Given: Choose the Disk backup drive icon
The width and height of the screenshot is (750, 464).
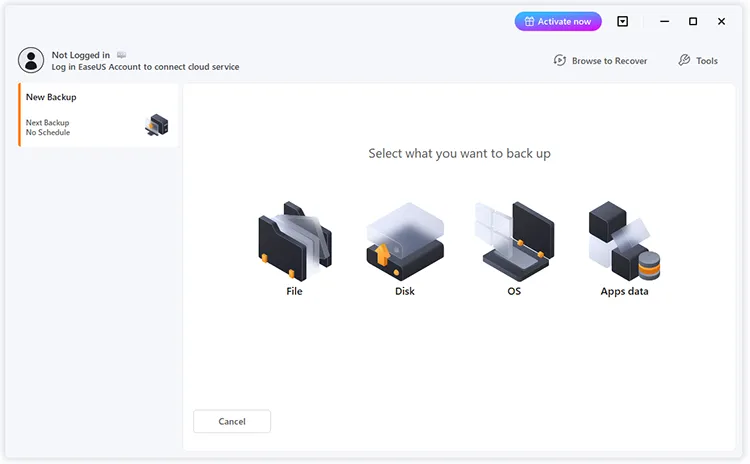Looking at the screenshot, I should tap(404, 240).
